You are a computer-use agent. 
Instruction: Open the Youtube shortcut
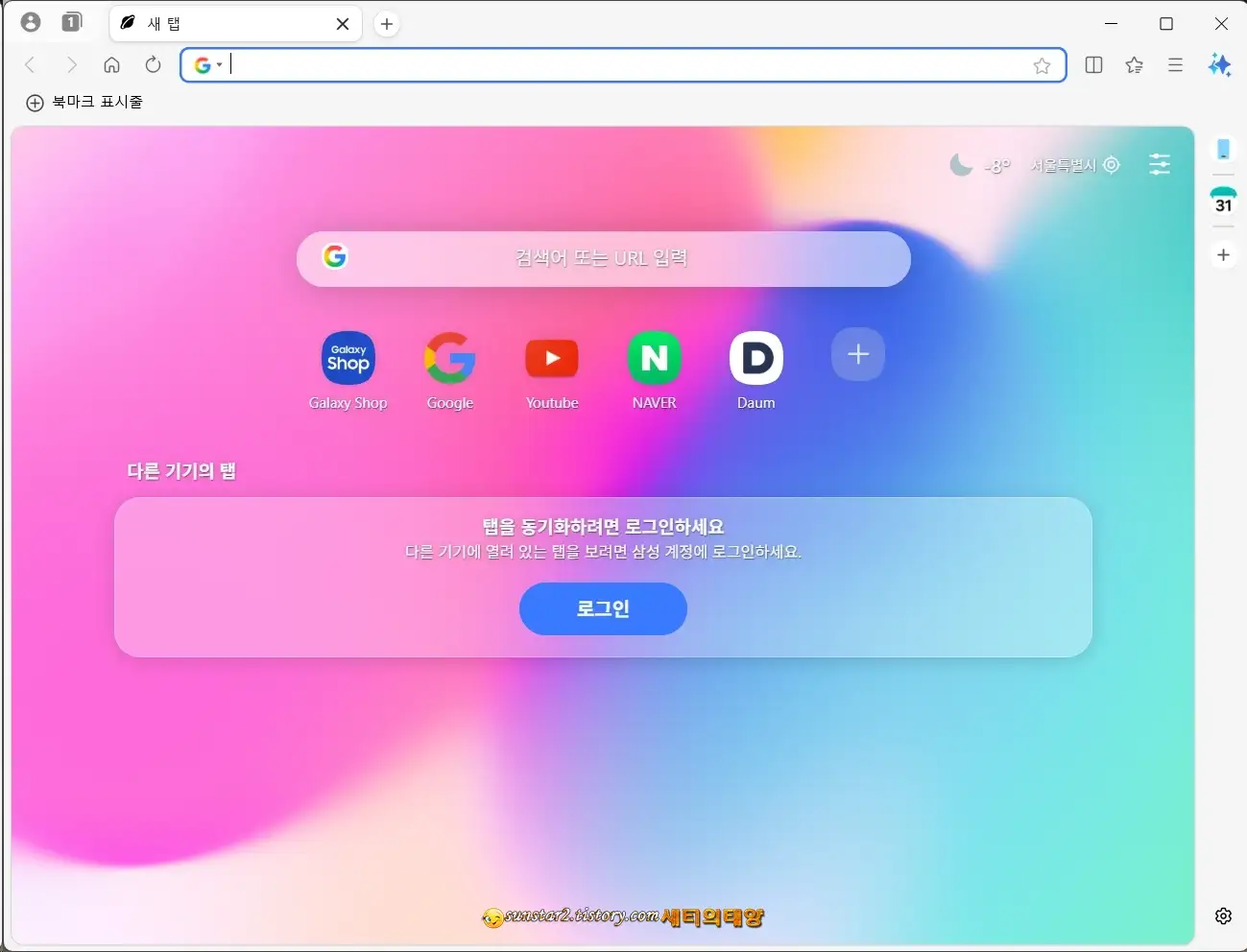(552, 356)
